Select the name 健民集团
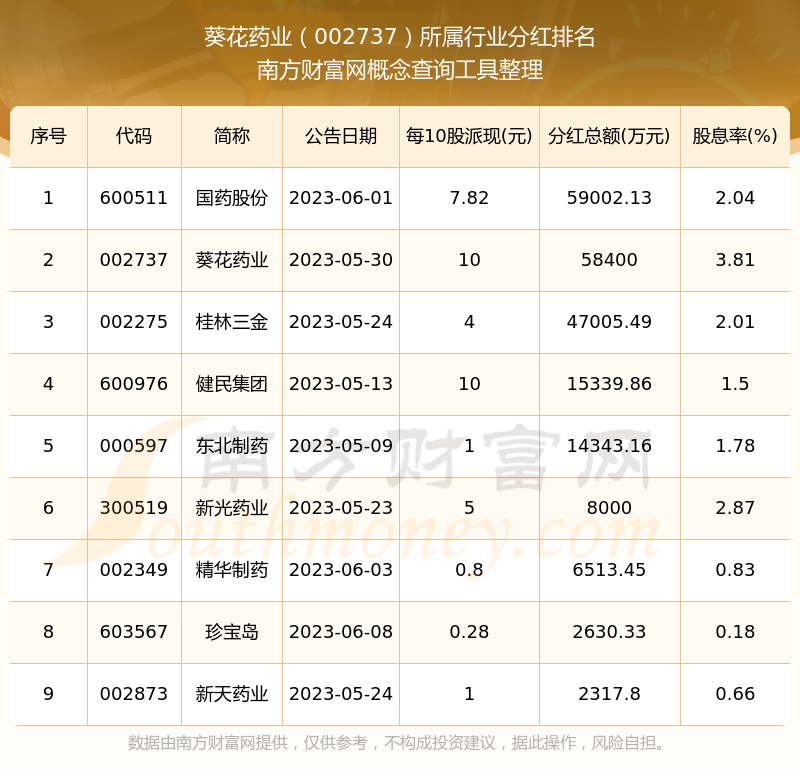Viewport: 800px width, 770px height. 232,384
